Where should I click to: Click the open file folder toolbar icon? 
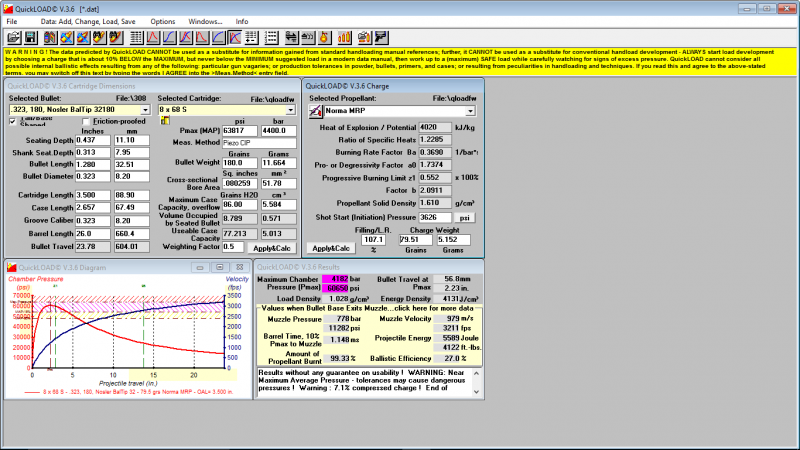(14, 37)
